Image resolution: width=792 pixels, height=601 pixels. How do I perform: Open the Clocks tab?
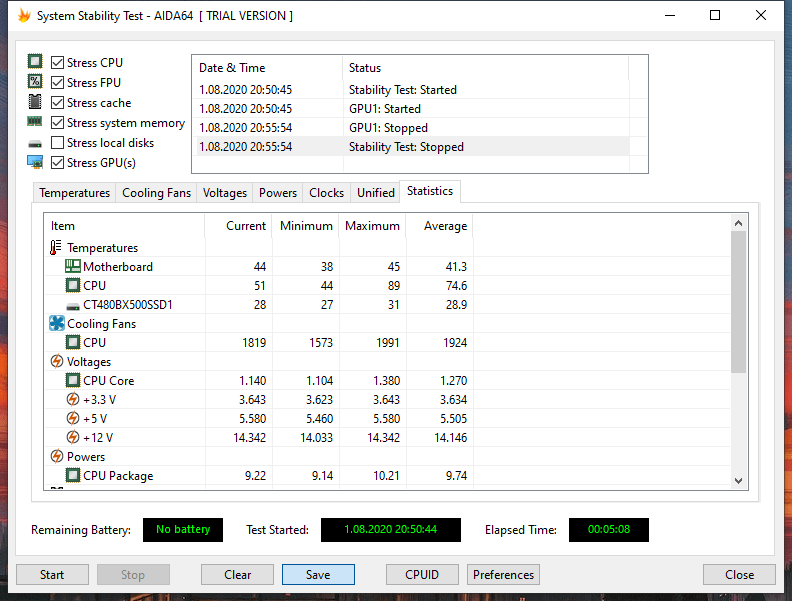pyautogui.click(x=326, y=193)
